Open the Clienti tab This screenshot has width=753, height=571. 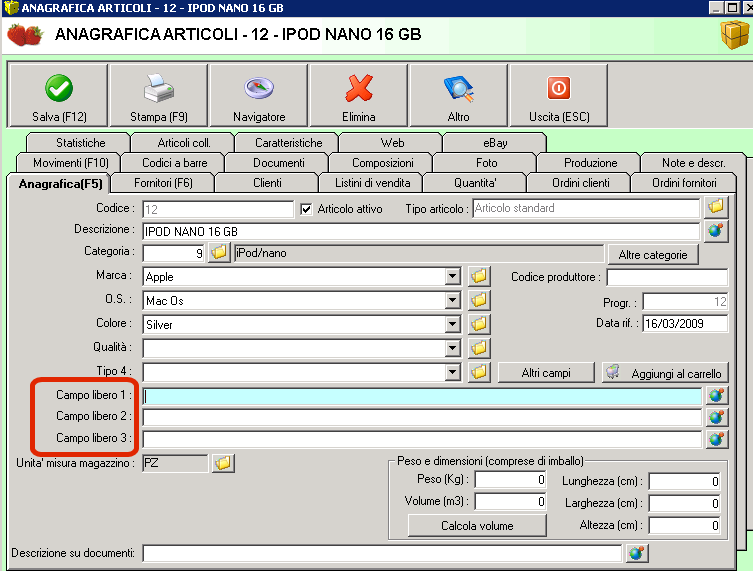pyautogui.click(x=267, y=183)
